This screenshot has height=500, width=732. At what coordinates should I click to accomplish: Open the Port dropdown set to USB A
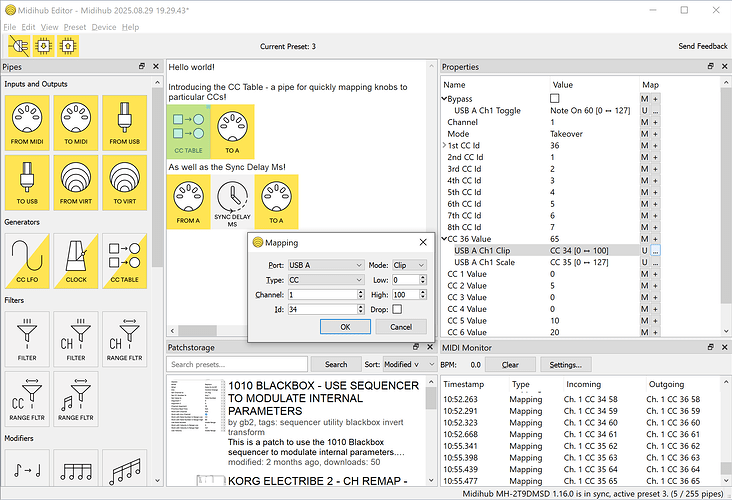point(325,266)
